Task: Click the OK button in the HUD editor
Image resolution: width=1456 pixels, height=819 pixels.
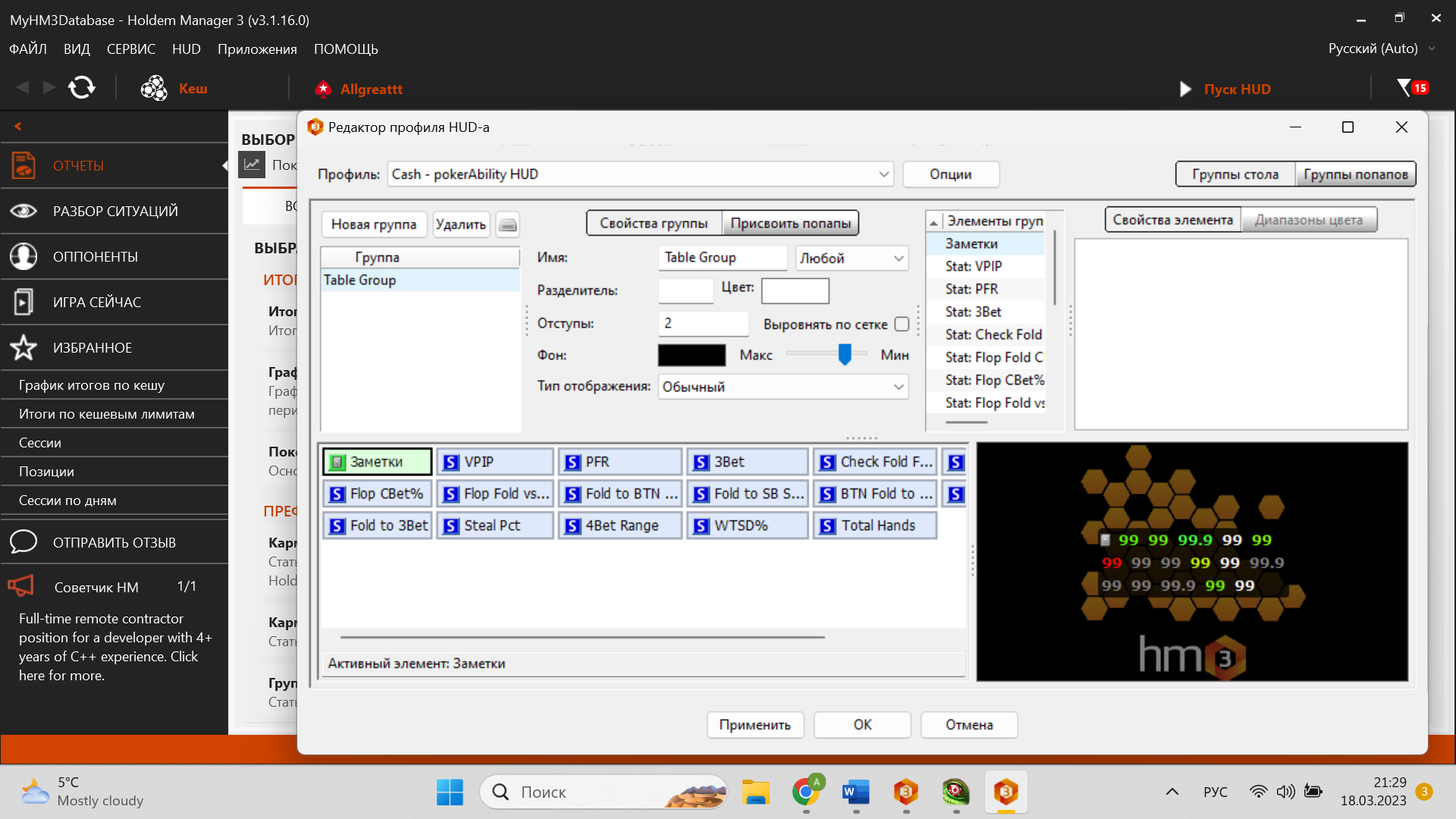Action: tap(862, 725)
